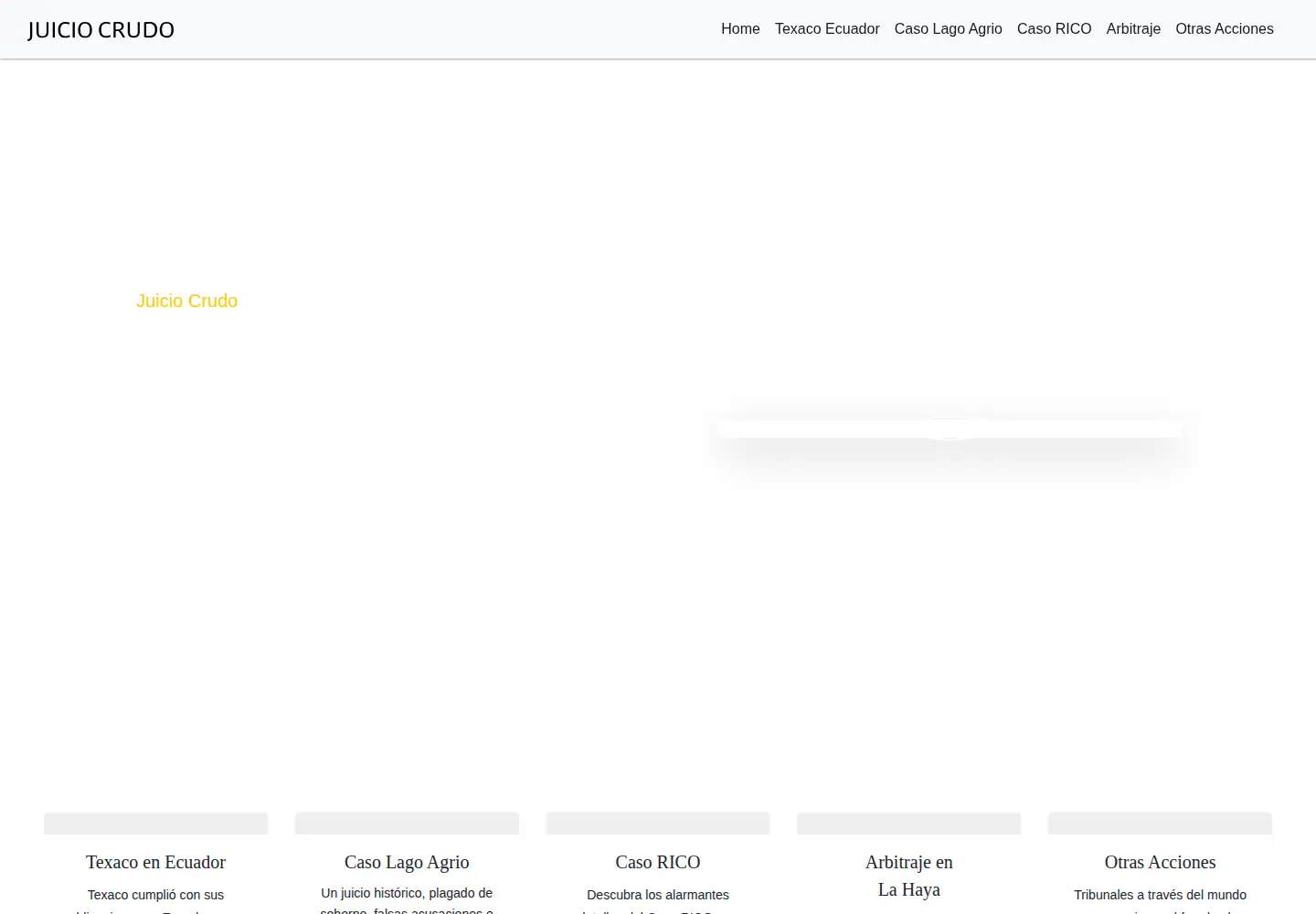Open Caso Lago Agrio in navigation bar
1316x914 pixels.
tap(949, 29)
